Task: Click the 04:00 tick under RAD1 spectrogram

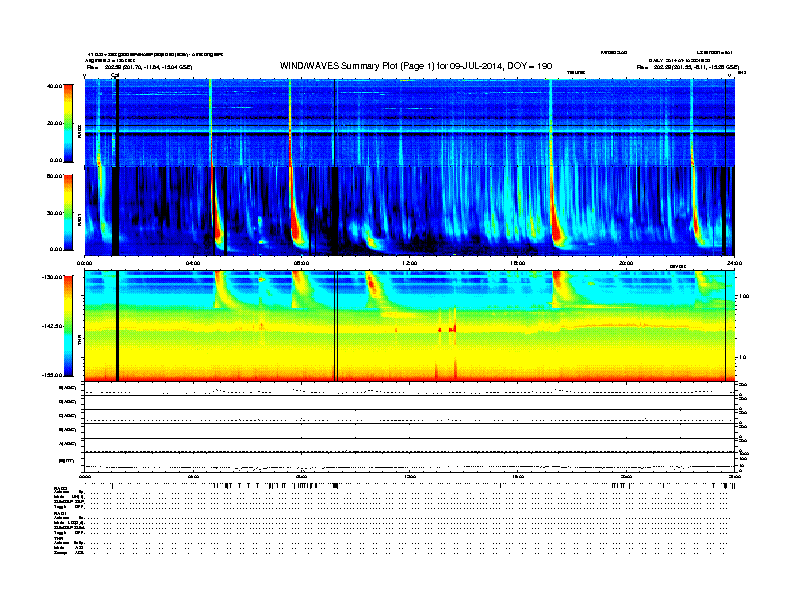Action: [193, 263]
